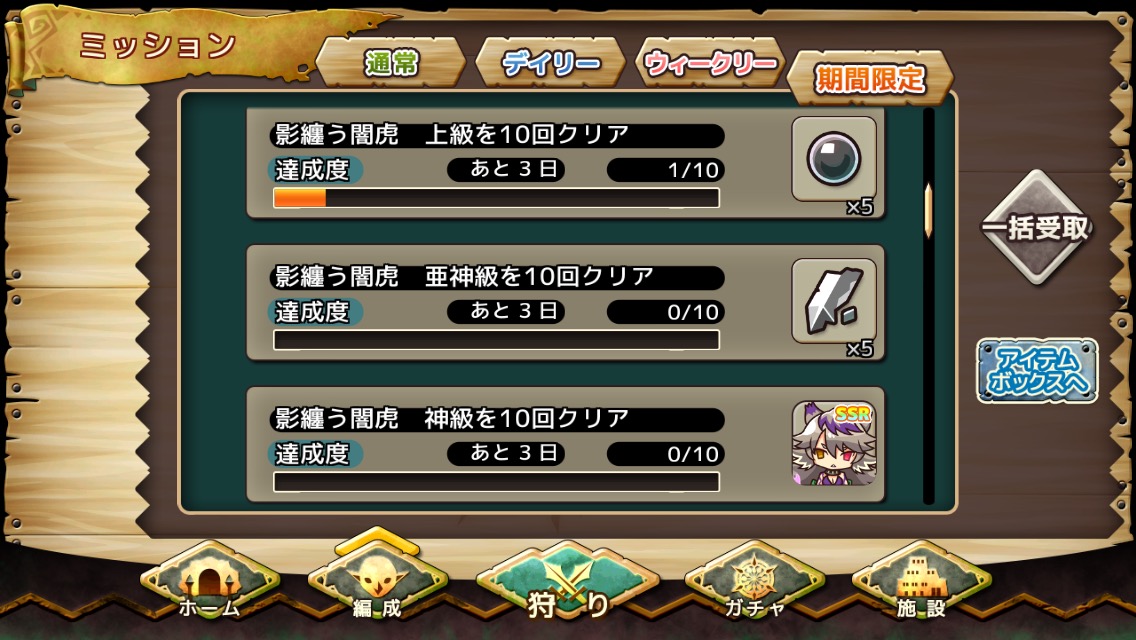
Task: Open the 施設 facilities icon
Action: pos(922,582)
